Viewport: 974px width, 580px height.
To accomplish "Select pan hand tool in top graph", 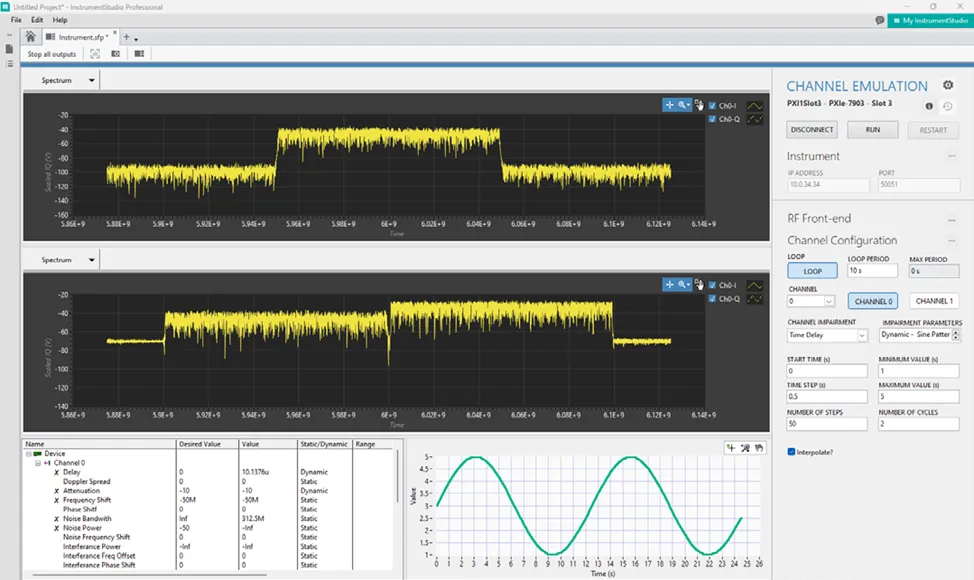I will [x=699, y=105].
